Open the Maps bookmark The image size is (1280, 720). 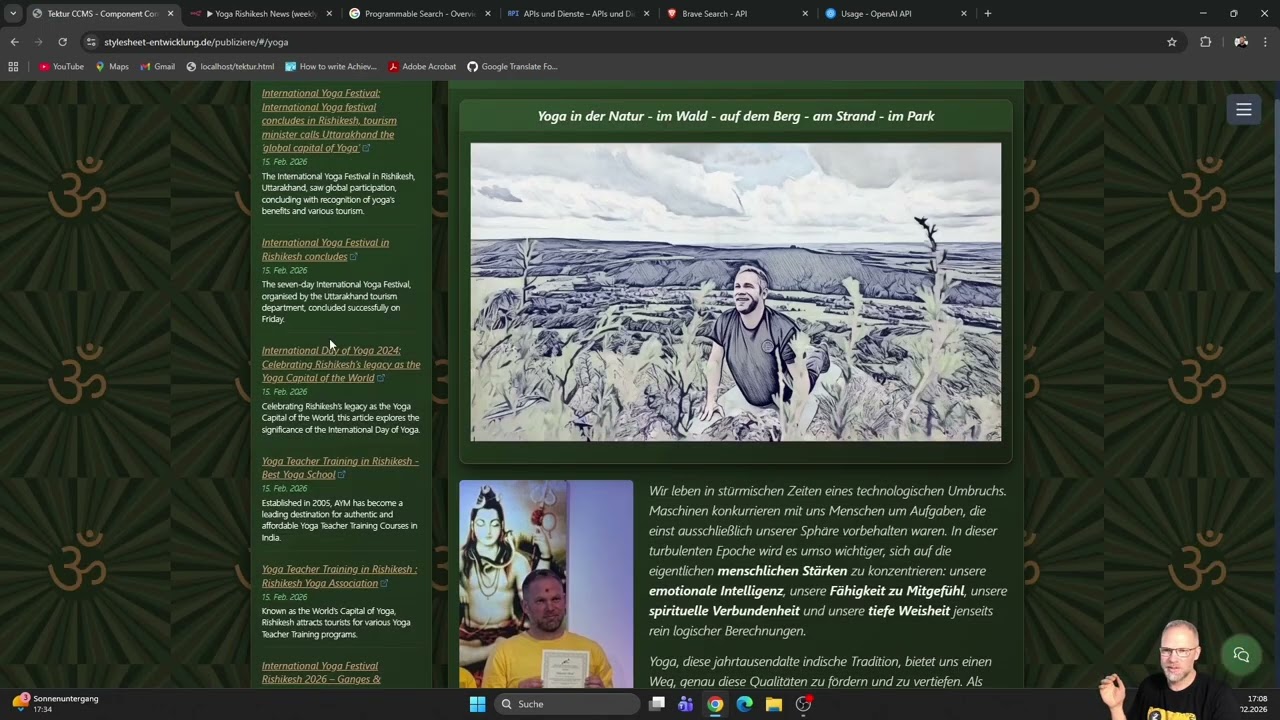(x=112, y=67)
